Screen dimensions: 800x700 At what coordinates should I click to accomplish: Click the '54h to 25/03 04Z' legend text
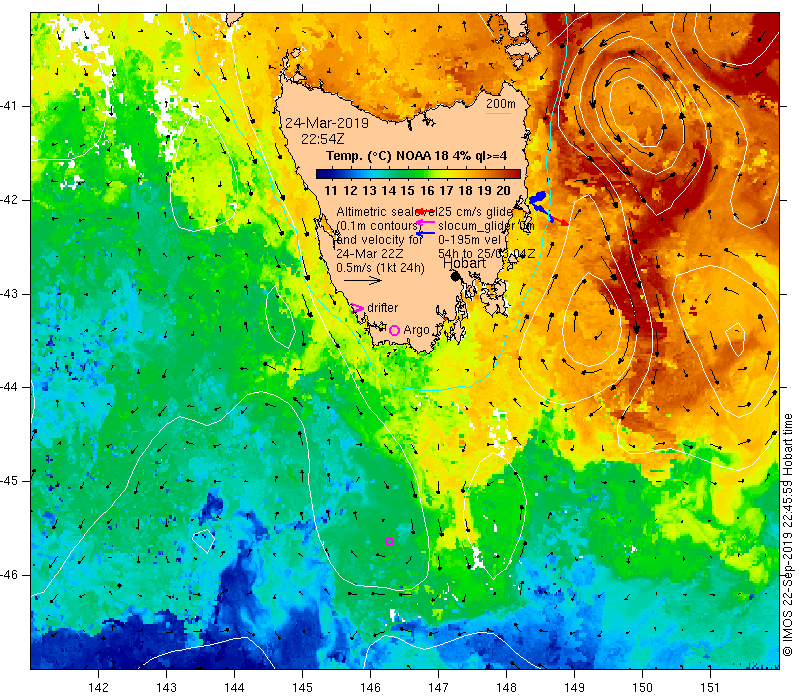(x=487, y=254)
